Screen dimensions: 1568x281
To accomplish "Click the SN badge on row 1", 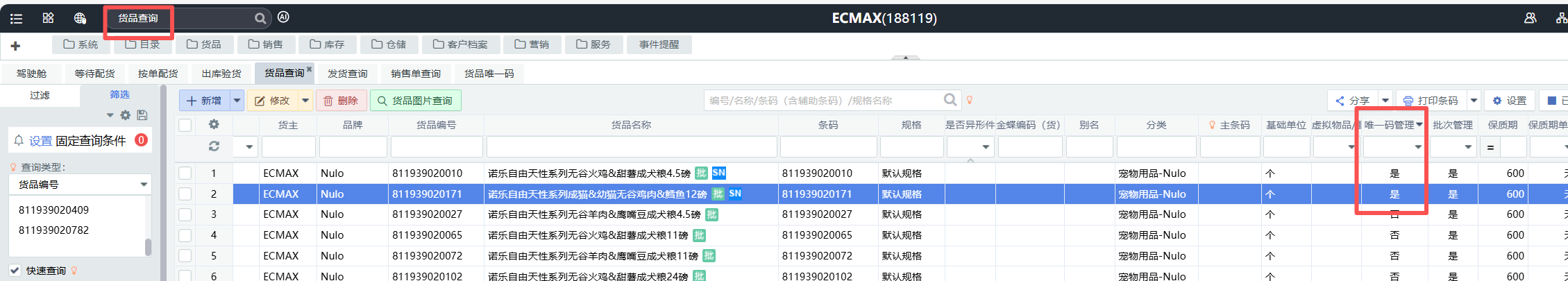I will (x=718, y=173).
